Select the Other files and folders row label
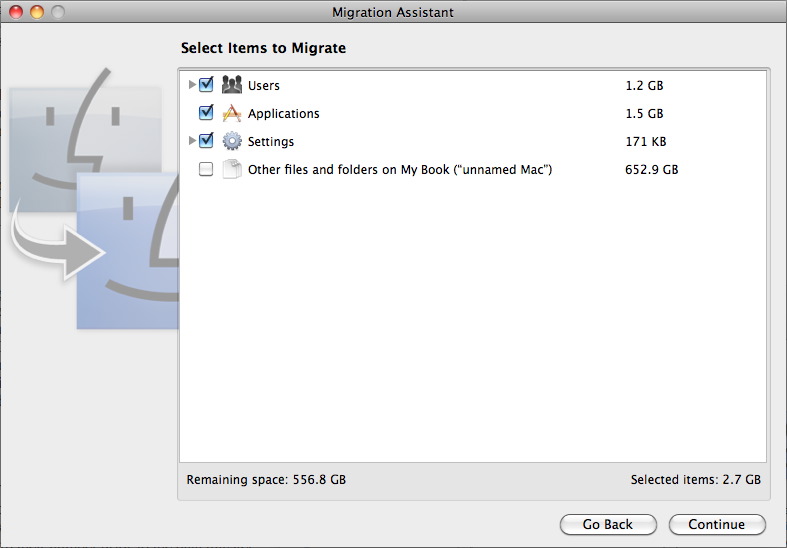Screen dimensions: 787x548 point(400,170)
